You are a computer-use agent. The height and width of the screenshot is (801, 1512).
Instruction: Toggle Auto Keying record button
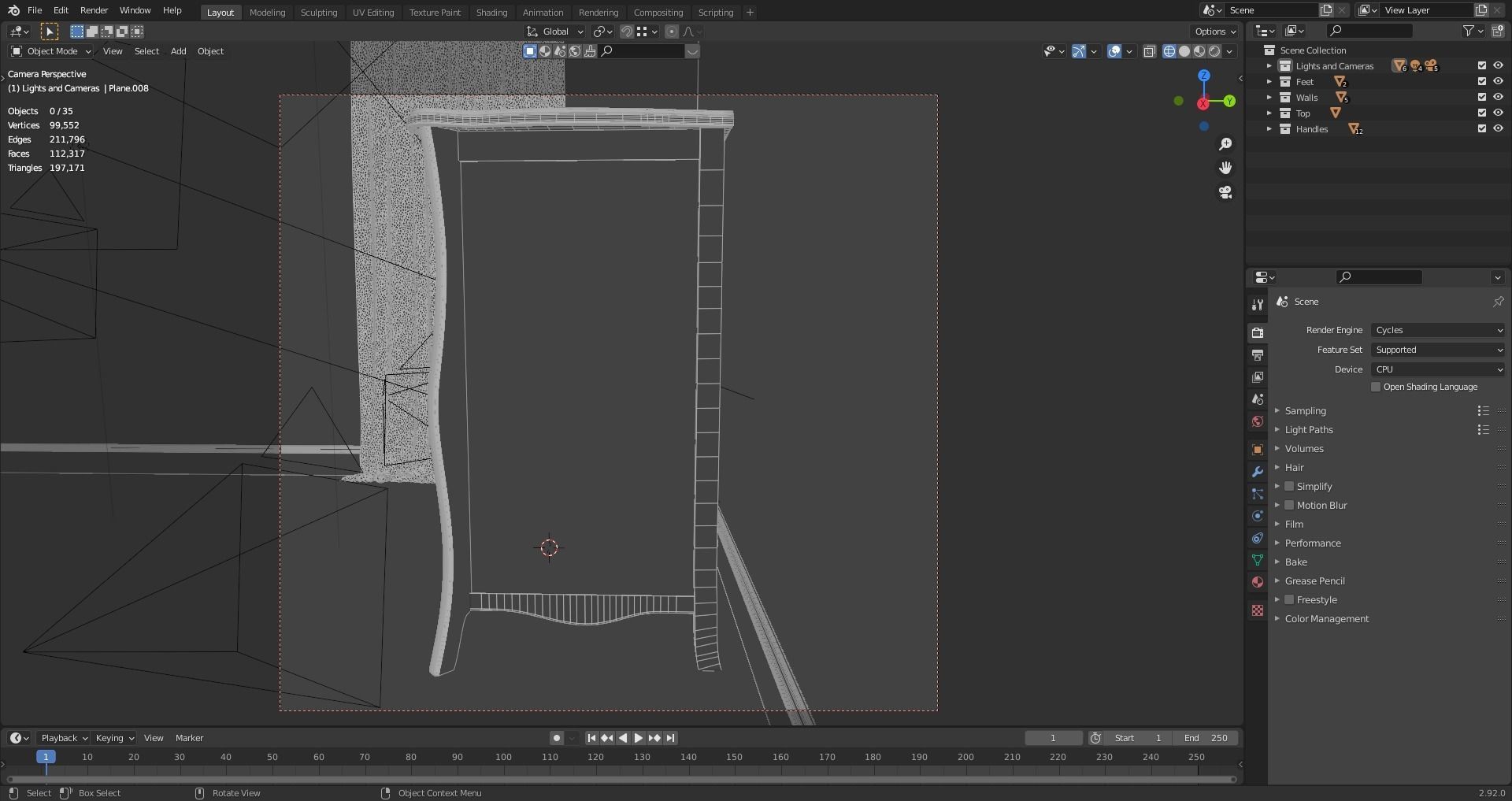(x=557, y=738)
